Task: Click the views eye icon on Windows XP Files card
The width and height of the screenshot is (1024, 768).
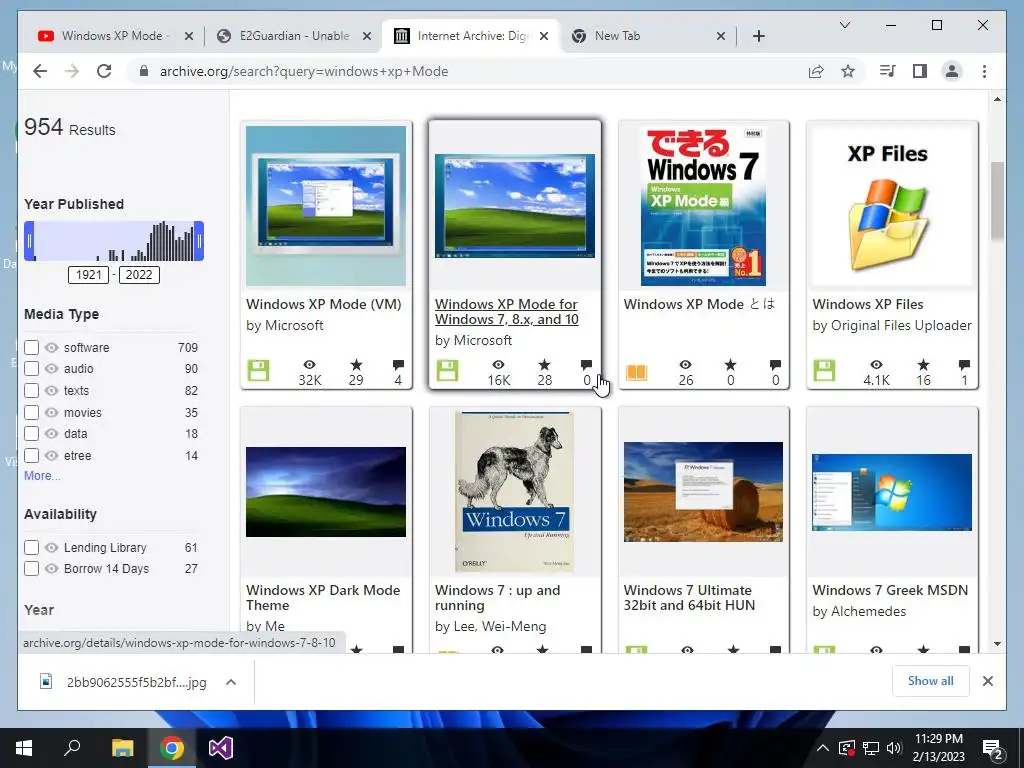Action: 876,364
